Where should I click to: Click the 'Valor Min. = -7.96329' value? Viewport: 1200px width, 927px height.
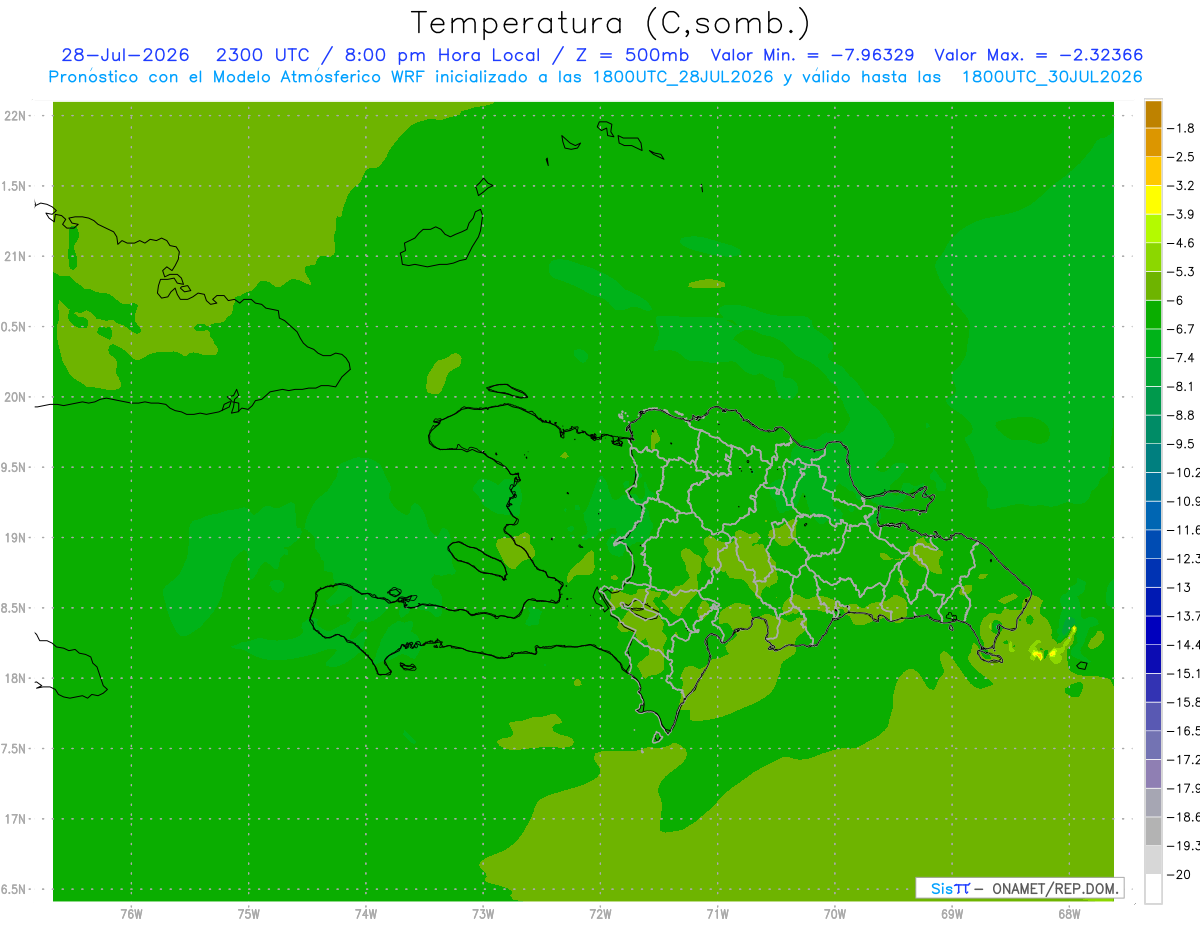pos(812,55)
